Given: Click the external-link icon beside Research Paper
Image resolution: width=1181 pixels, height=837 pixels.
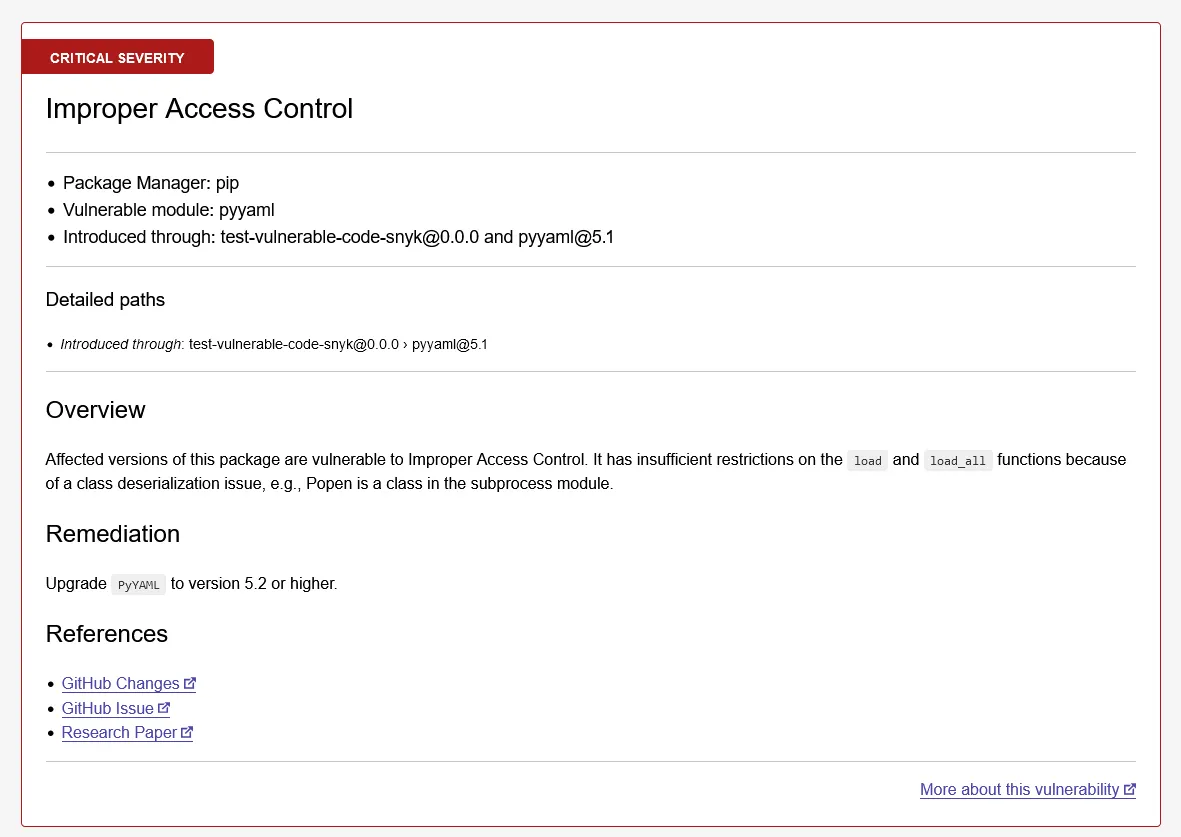Looking at the screenshot, I should 187,732.
